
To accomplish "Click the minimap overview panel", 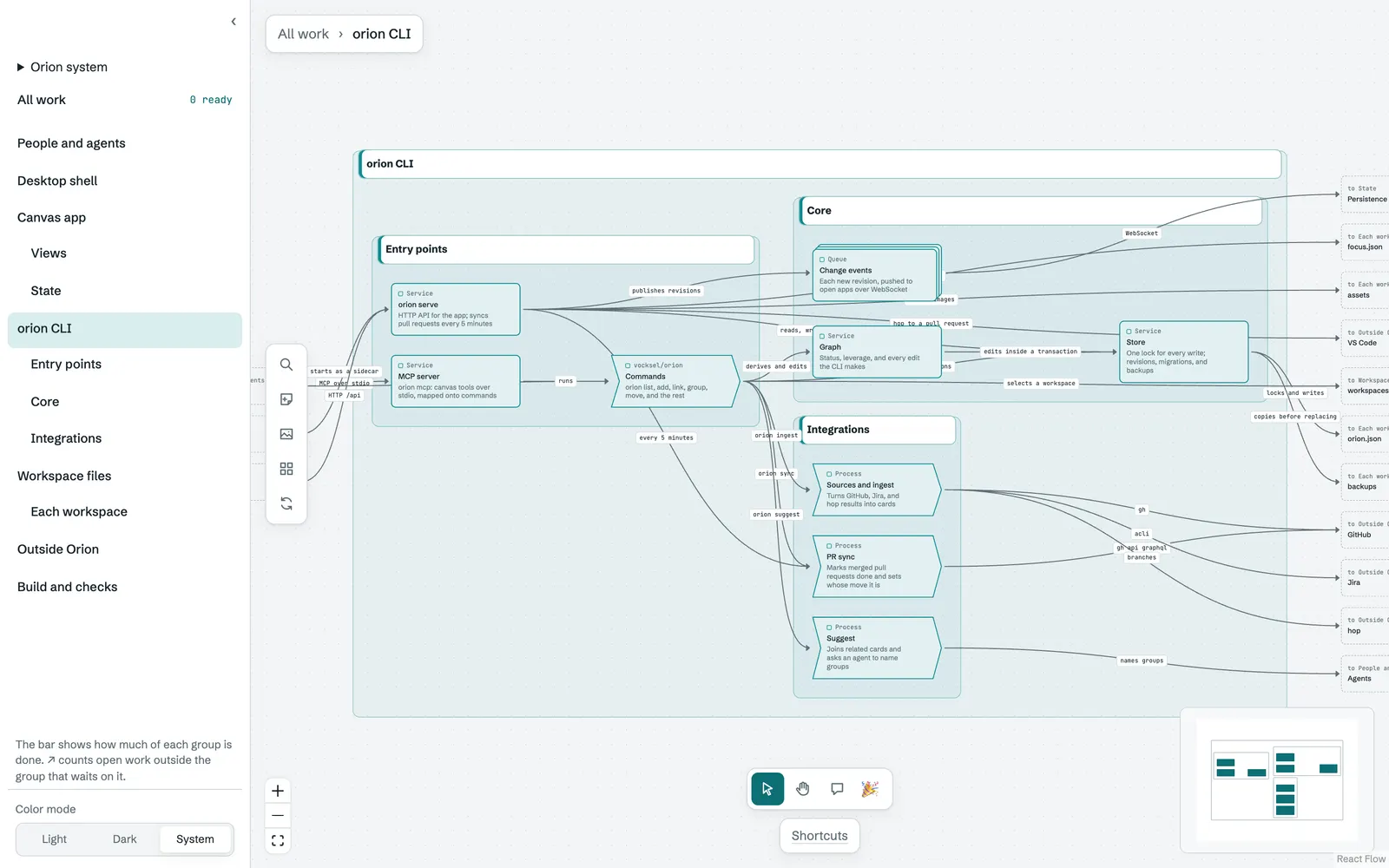I will click(x=1277, y=780).
